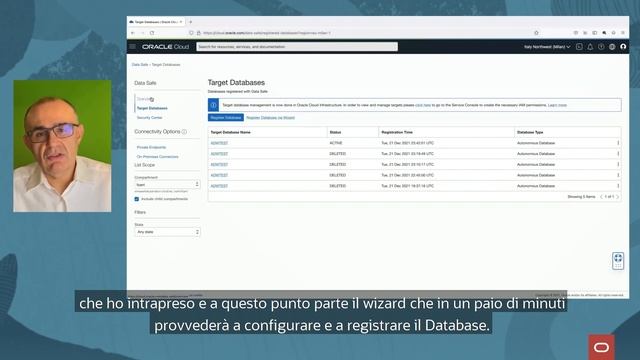Open ADWTEST link registered at 23:10 UTC

coord(219,164)
